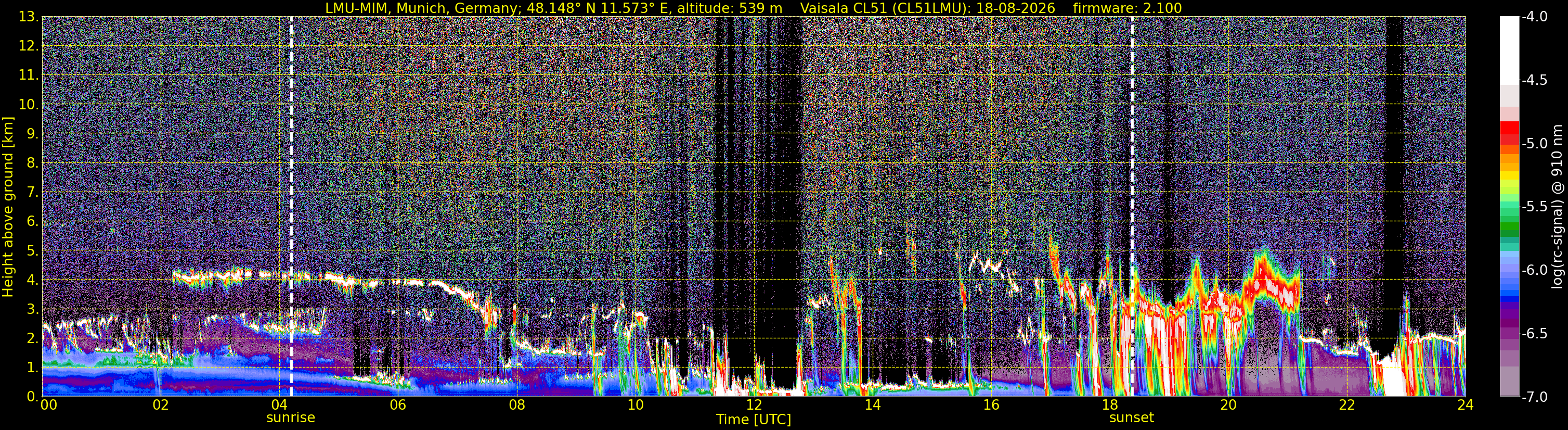Click the 'sunset' label below the time axis
This screenshot has width=1568, height=430.
1132,418
